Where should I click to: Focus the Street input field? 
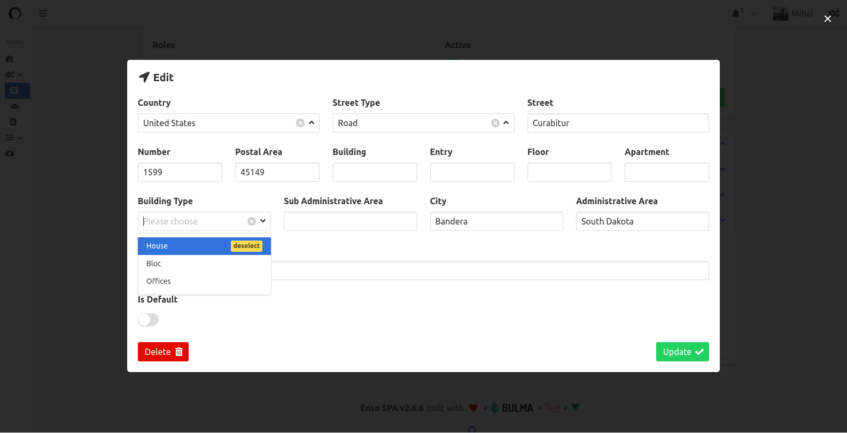click(618, 123)
